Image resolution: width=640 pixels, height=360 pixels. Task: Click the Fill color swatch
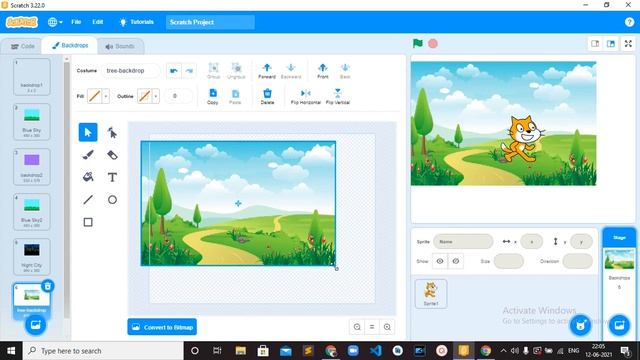pyautogui.click(x=95, y=96)
